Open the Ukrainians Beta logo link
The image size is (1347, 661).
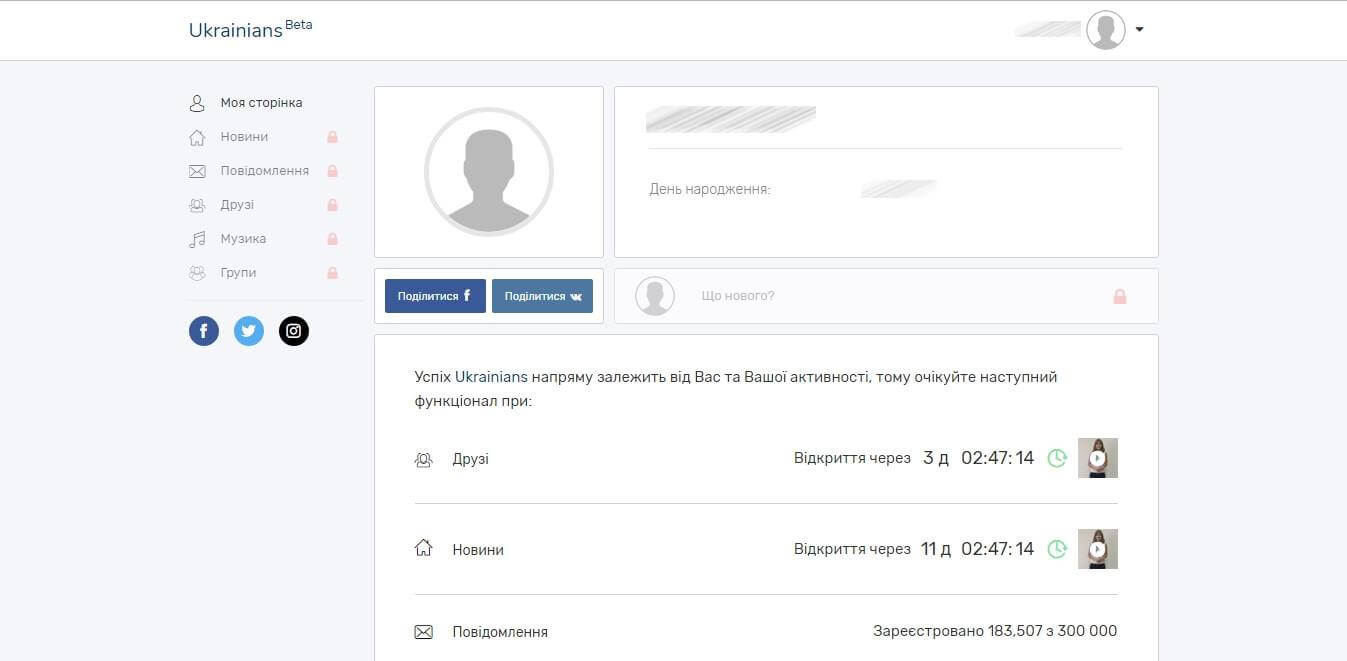tap(250, 29)
